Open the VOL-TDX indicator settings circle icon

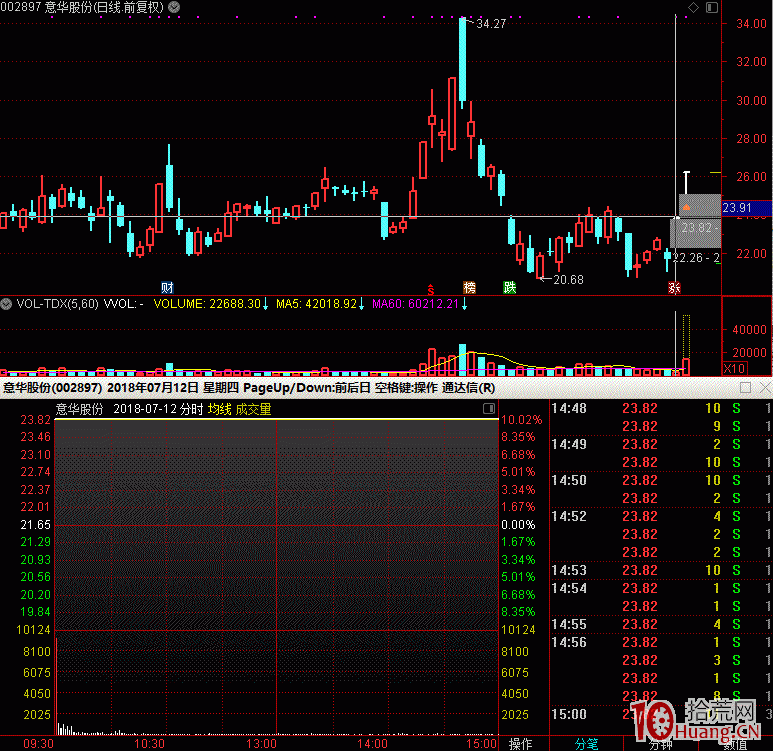point(6,304)
